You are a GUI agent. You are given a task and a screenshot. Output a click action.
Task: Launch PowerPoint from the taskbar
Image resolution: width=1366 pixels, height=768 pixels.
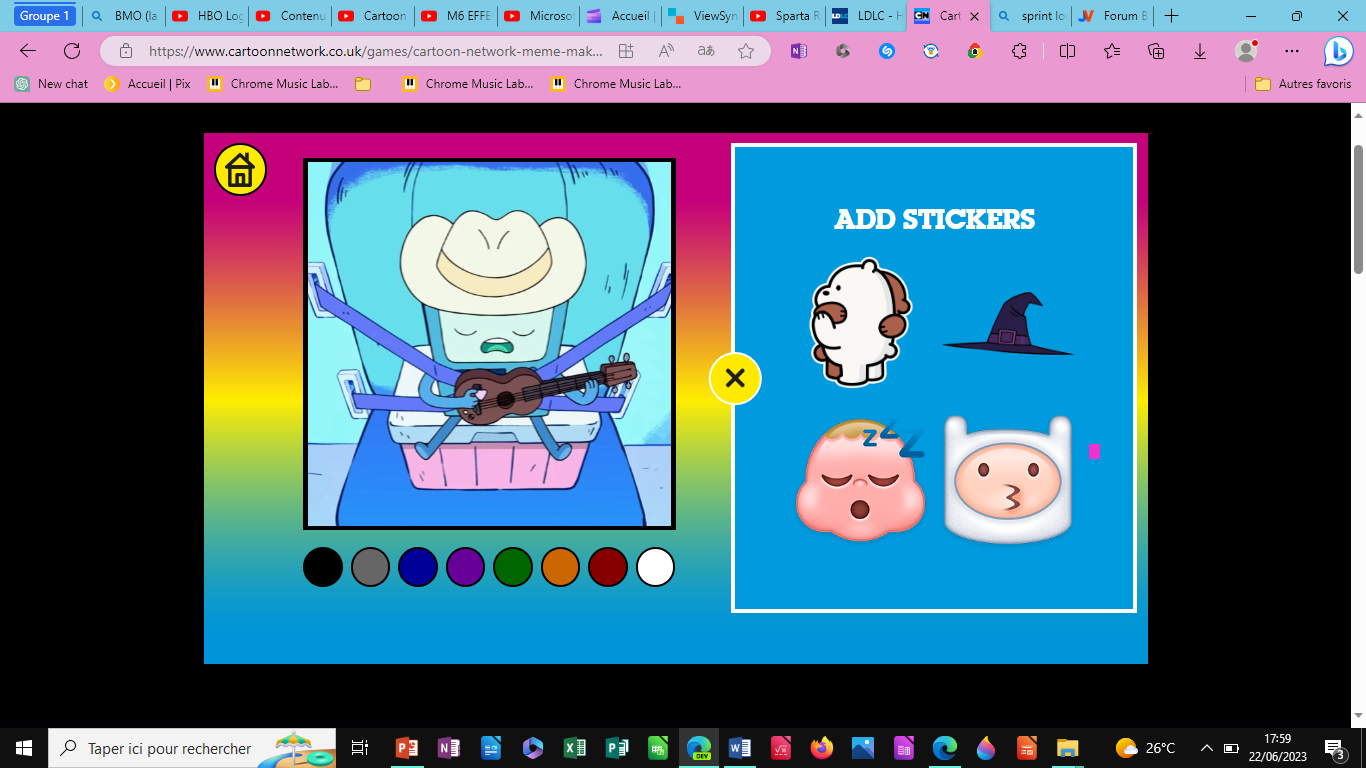406,748
